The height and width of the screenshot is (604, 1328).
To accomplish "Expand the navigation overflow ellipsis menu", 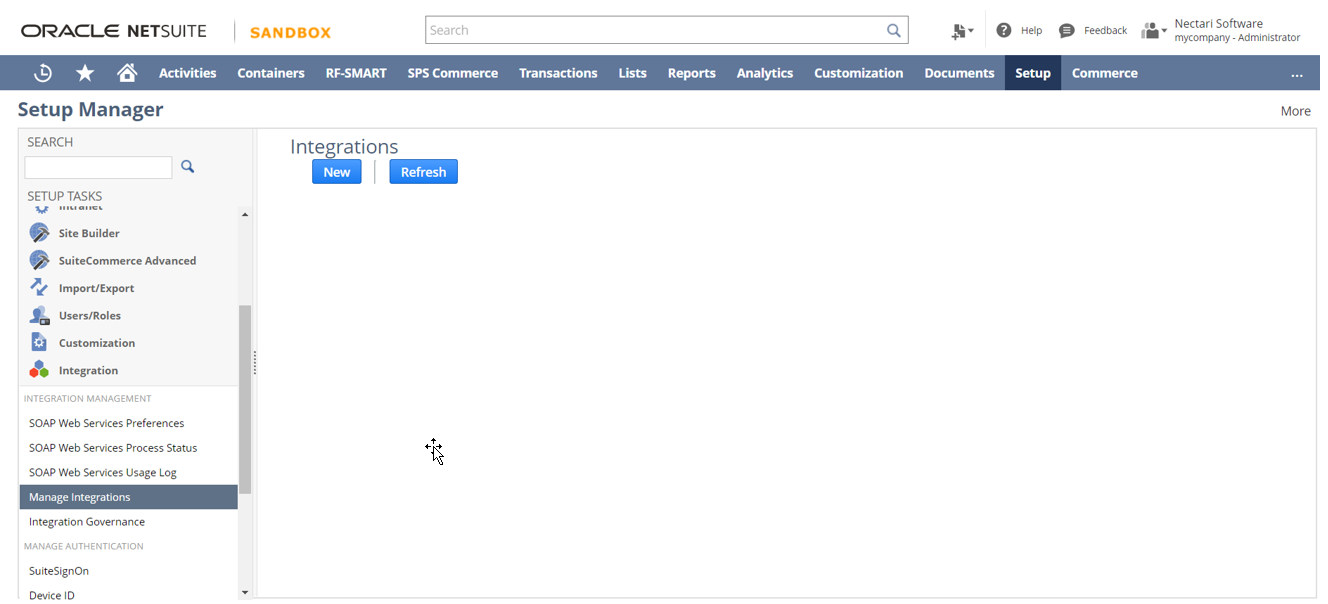I will click(1296, 74).
